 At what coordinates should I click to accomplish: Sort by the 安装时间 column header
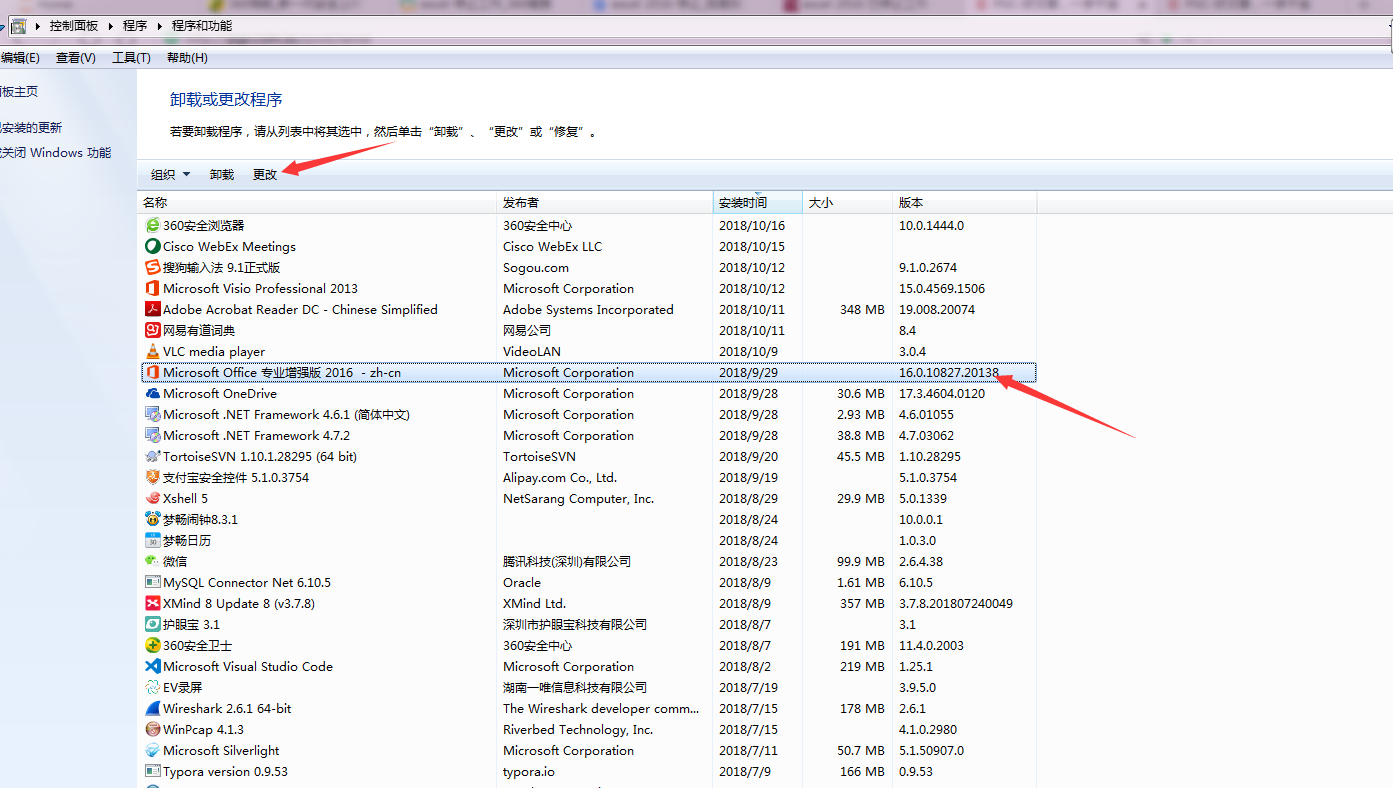click(758, 202)
